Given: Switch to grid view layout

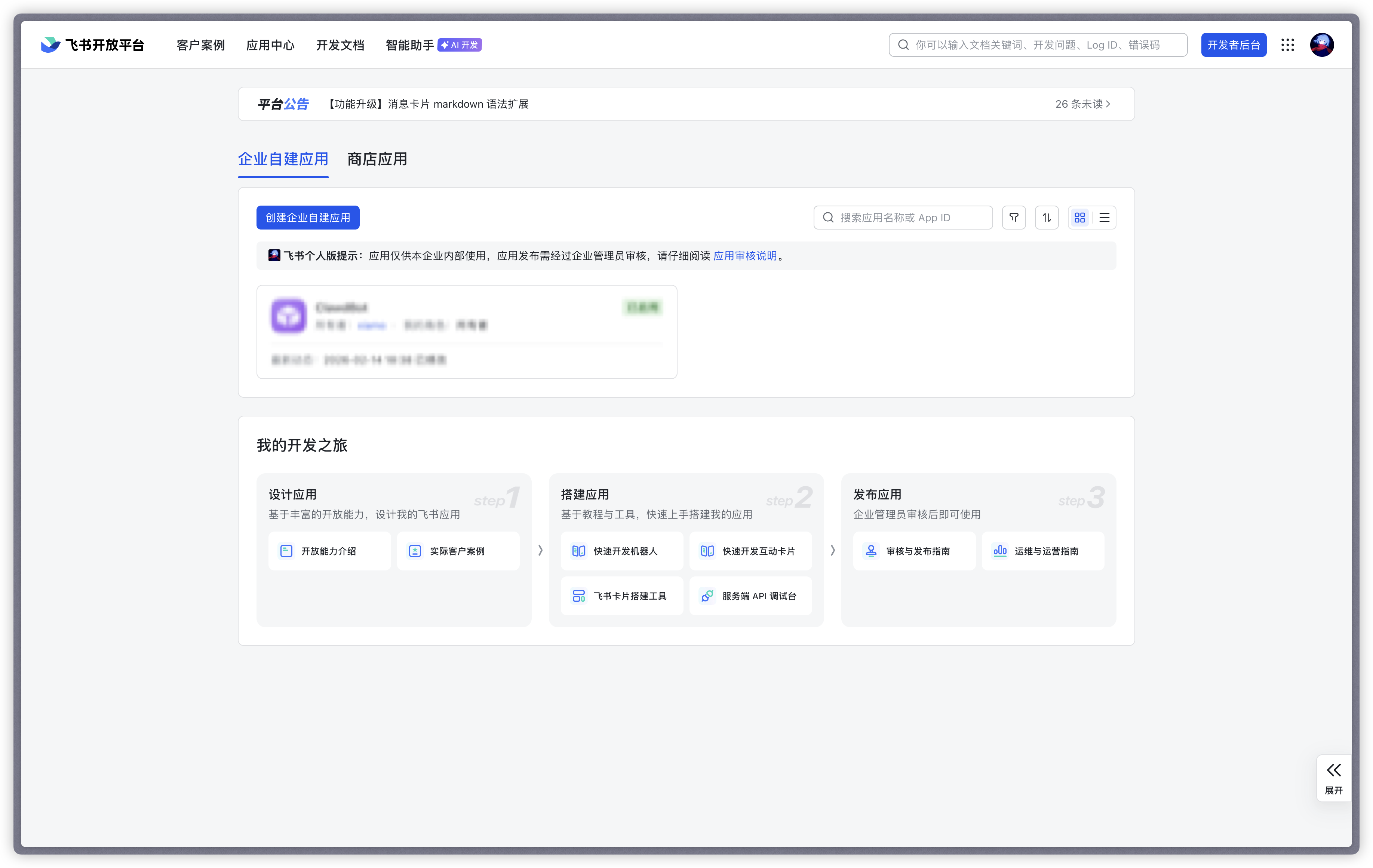Looking at the screenshot, I should 1079,218.
